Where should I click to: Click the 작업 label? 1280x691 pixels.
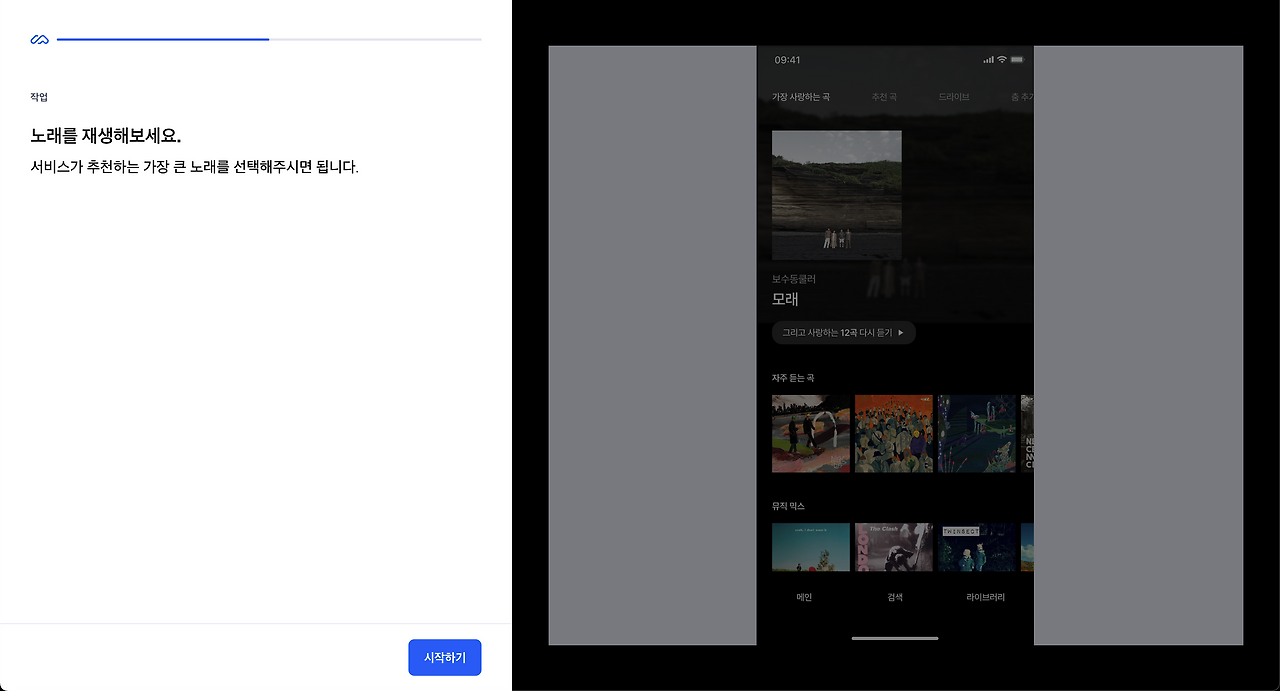click(39, 97)
